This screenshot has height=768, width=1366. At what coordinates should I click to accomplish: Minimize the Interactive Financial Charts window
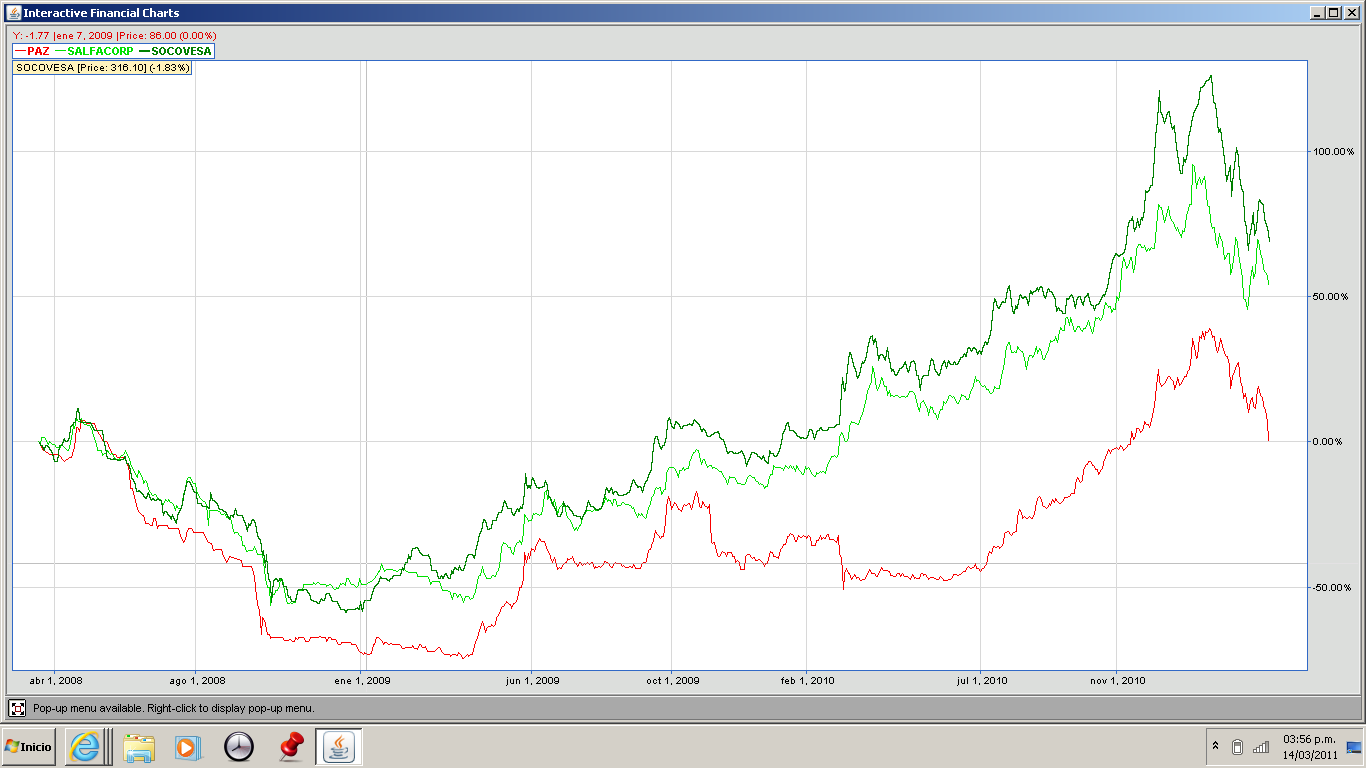click(x=1317, y=13)
